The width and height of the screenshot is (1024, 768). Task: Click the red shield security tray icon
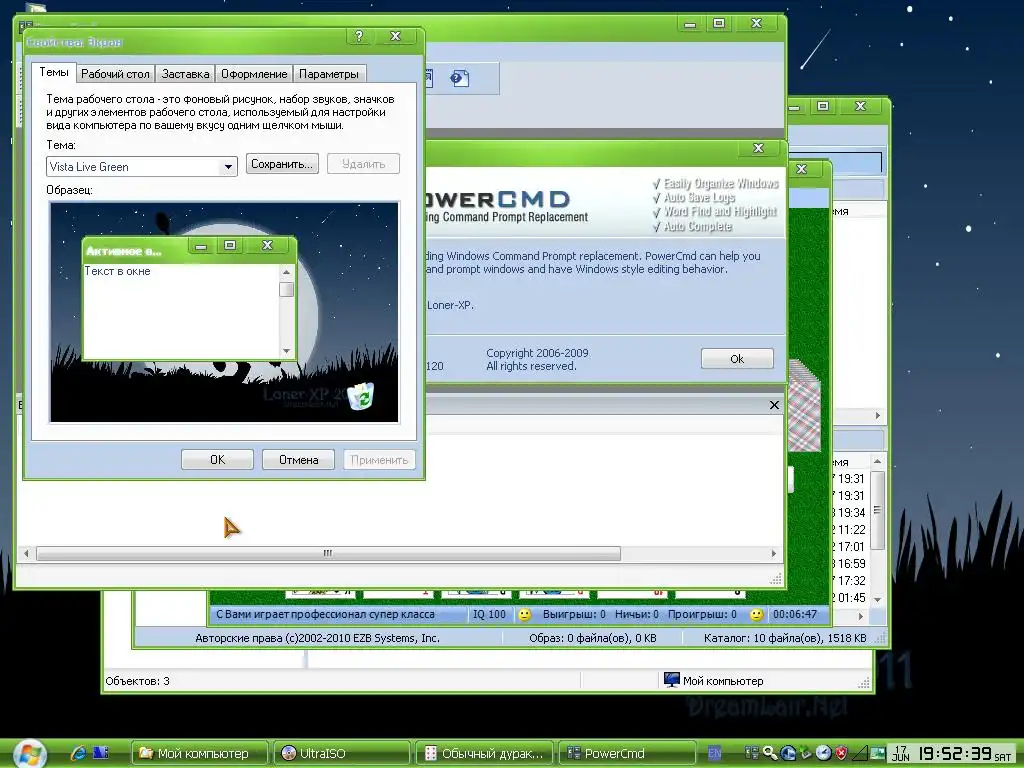point(842,753)
